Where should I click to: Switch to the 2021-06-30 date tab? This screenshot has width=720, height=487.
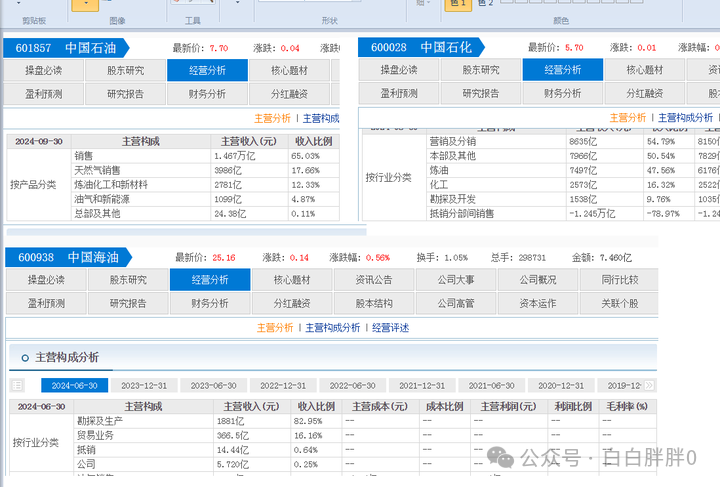[491, 385]
